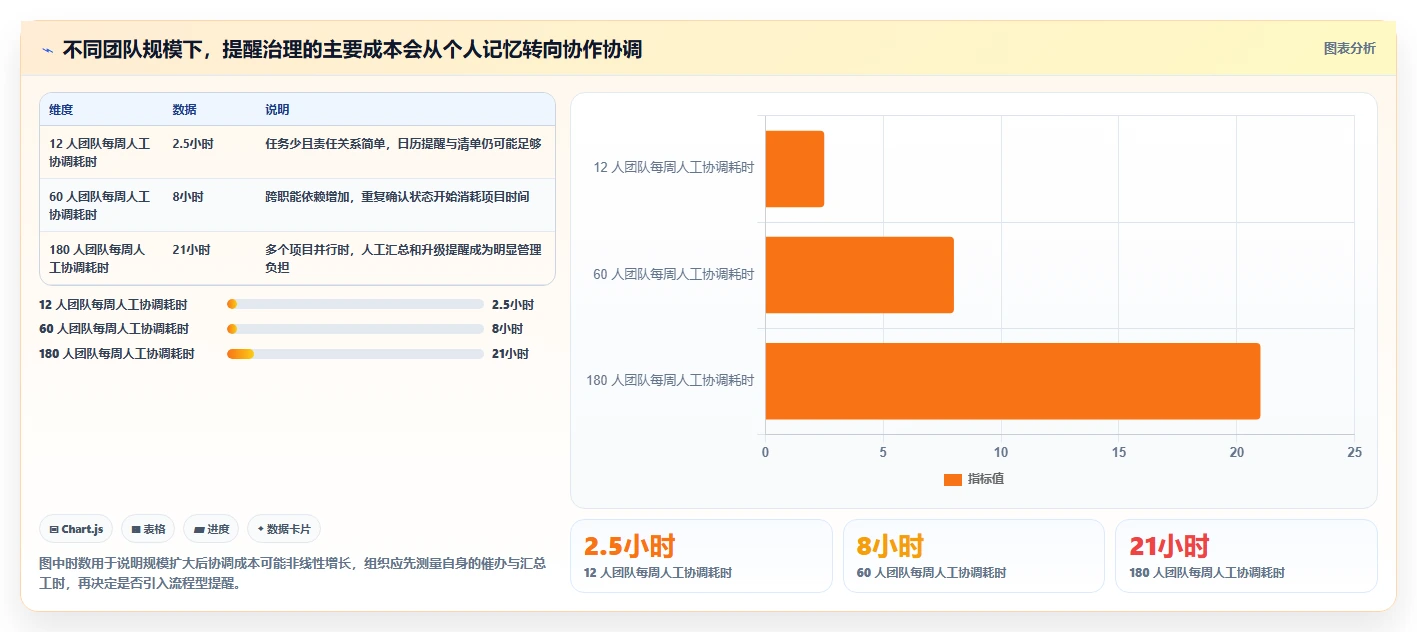Screen dimensions: 1417x632
Task: Click progress bar for 12 人团队每周人工协调耗时
Action: point(355,304)
